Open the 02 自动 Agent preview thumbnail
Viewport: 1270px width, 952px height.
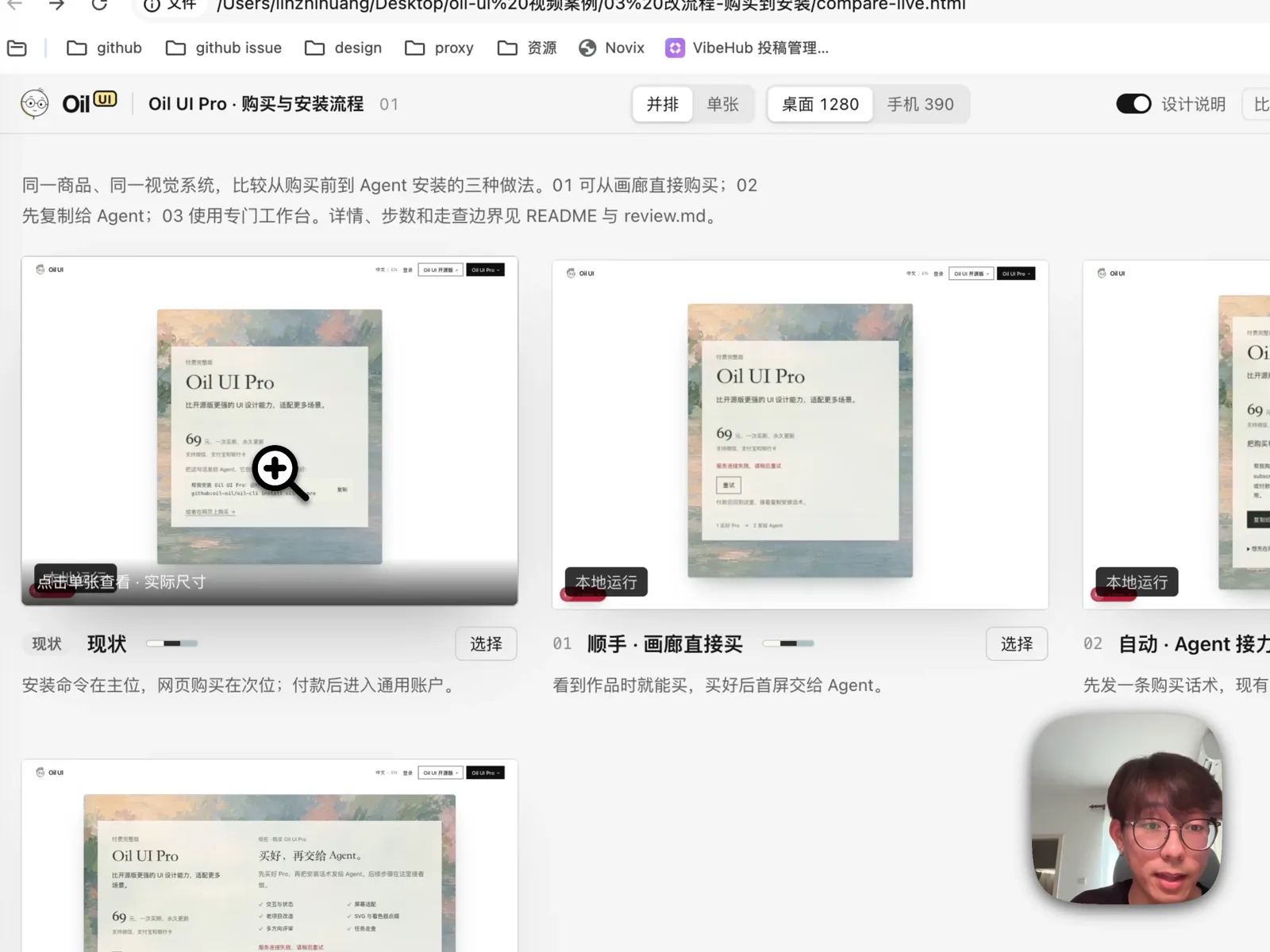coord(1176,435)
